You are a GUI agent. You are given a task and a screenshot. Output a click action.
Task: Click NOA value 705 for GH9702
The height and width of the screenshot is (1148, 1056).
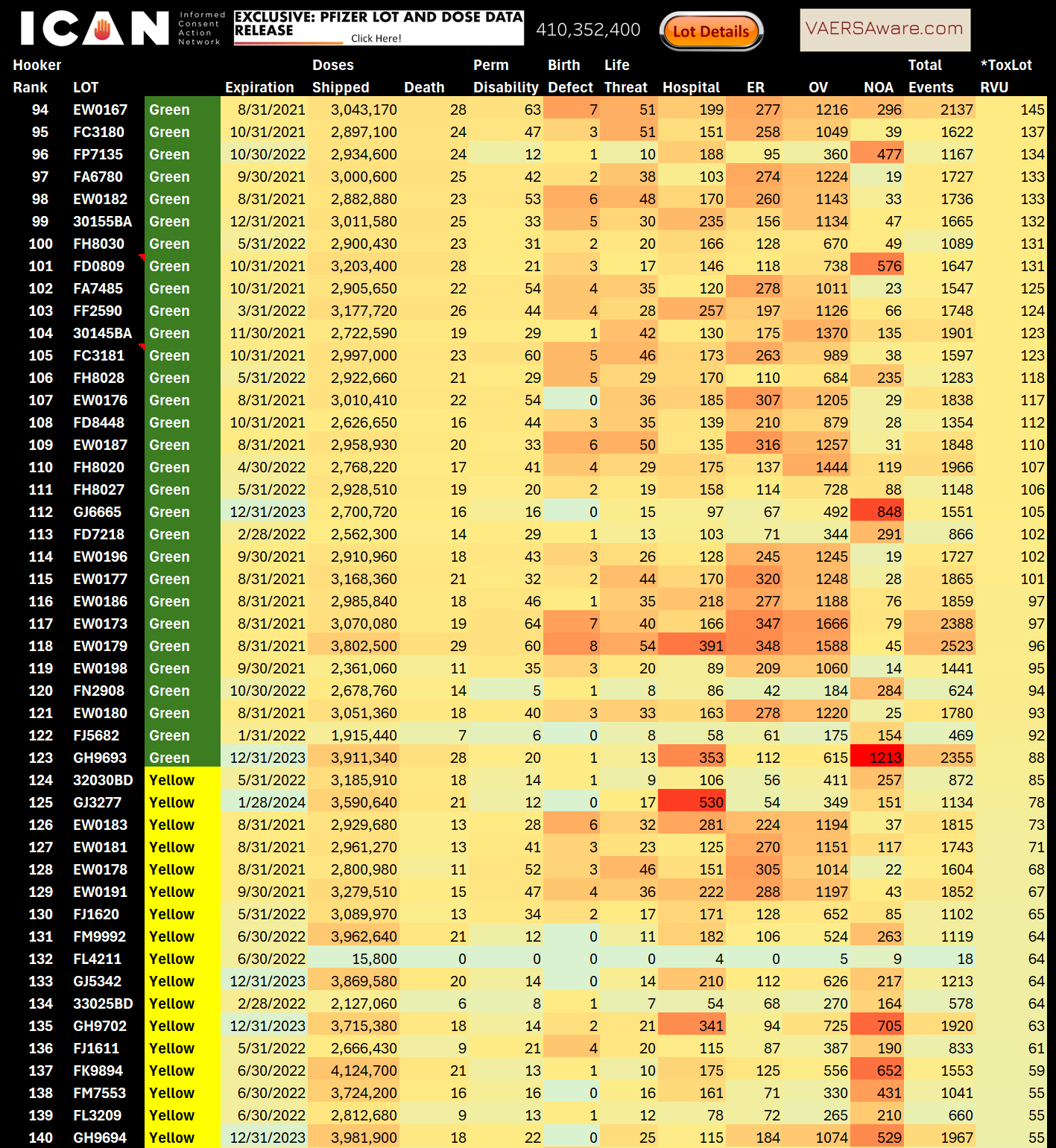point(876,1026)
